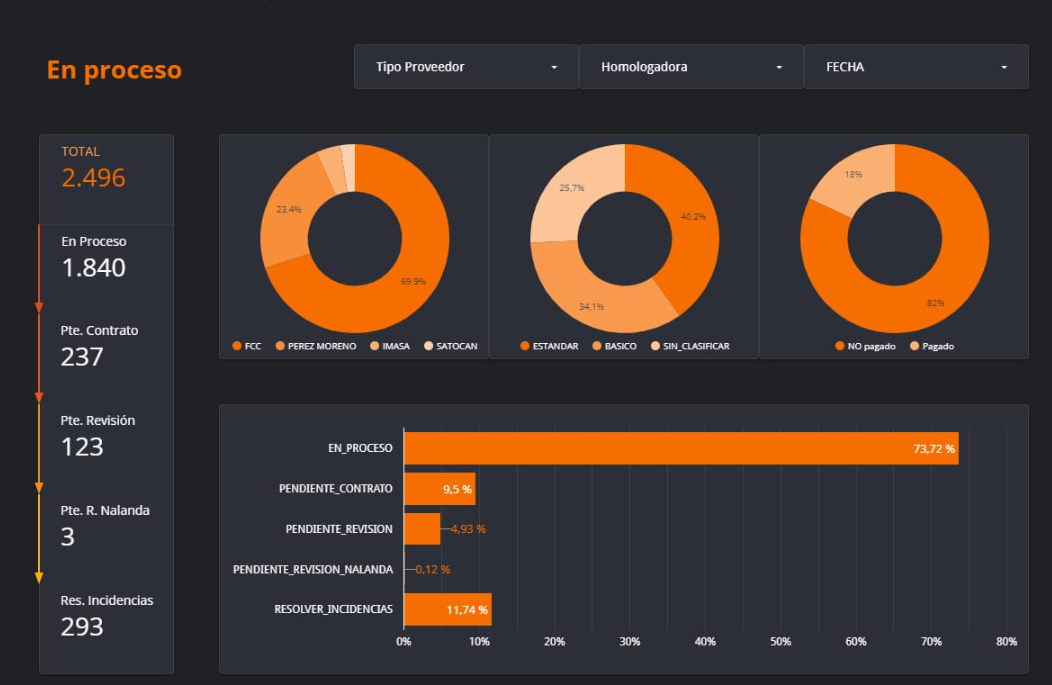Image resolution: width=1052 pixels, height=685 pixels.
Task: Open the FECHA dropdown
Action: click(x=916, y=66)
